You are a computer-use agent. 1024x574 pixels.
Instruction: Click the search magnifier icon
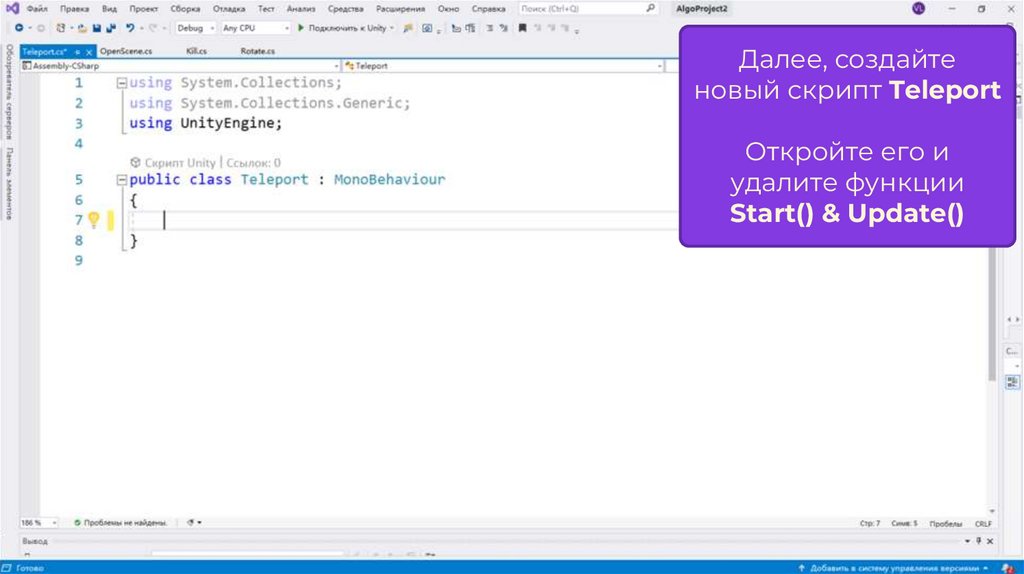pos(650,8)
